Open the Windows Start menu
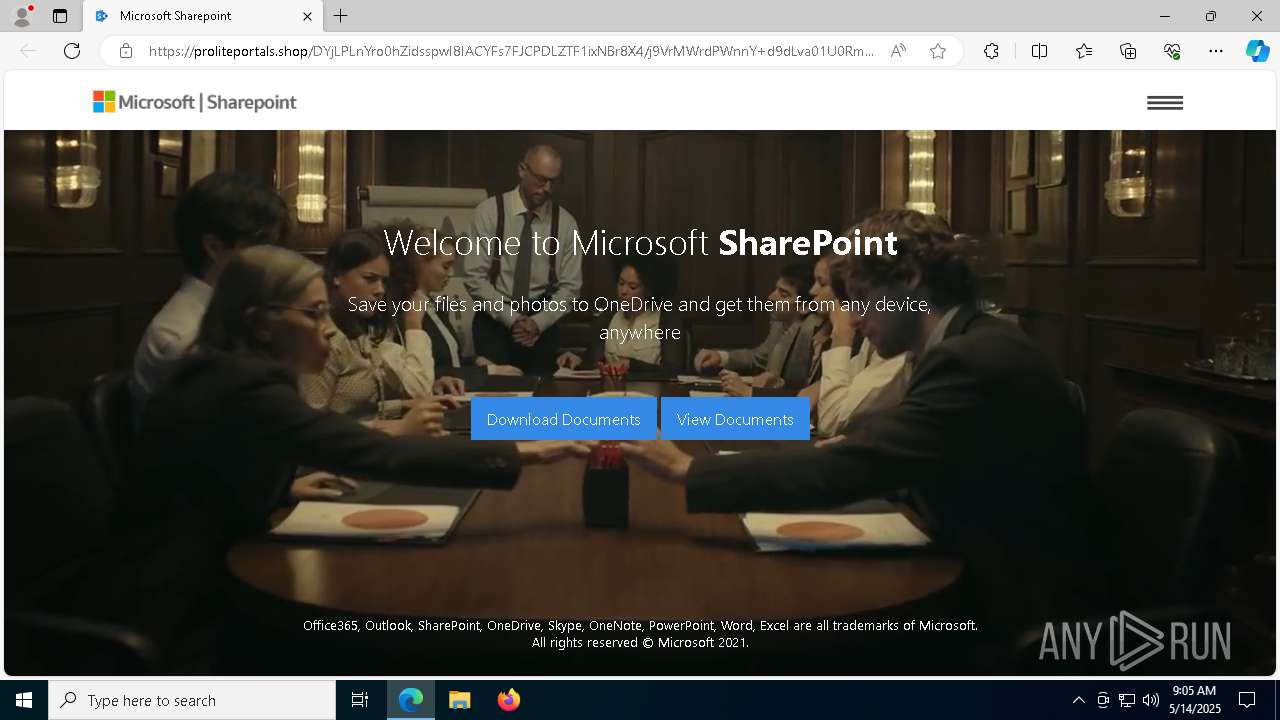Viewport: 1280px width, 720px height. (x=24, y=700)
